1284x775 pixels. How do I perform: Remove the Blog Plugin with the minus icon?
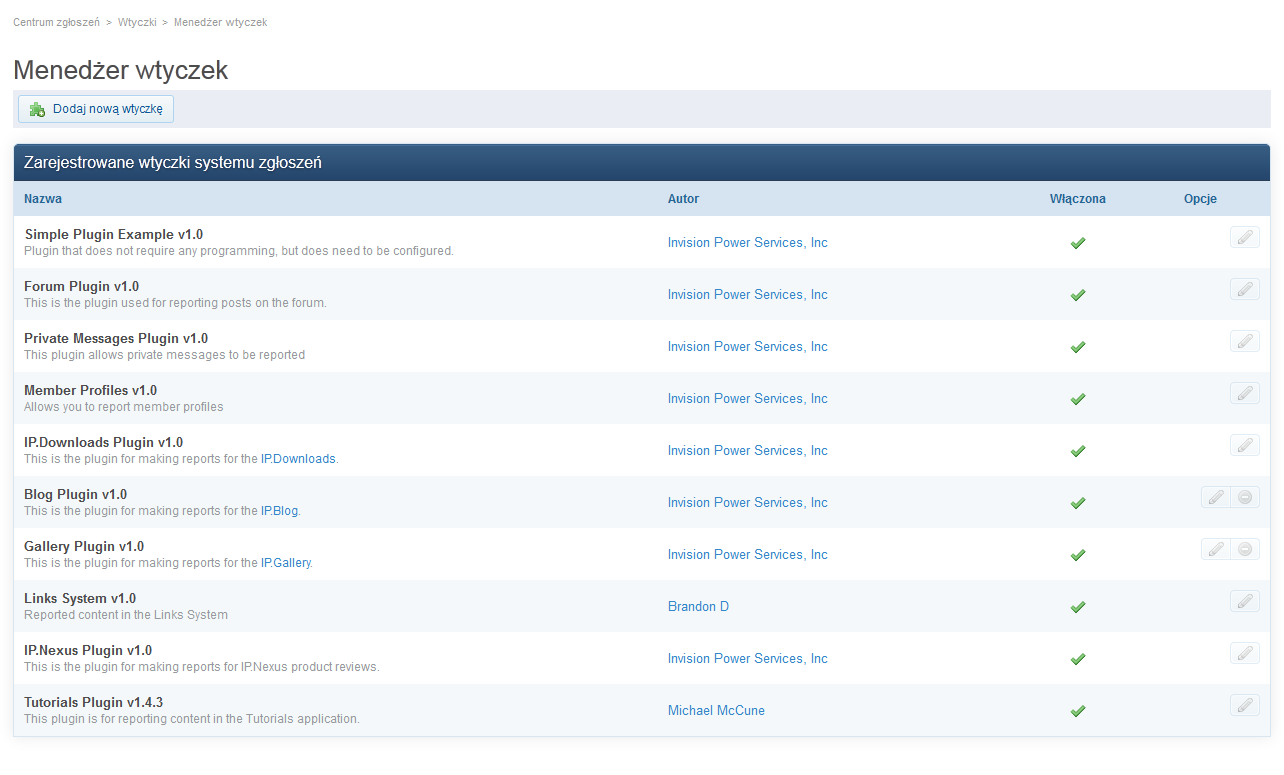[x=1245, y=497]
